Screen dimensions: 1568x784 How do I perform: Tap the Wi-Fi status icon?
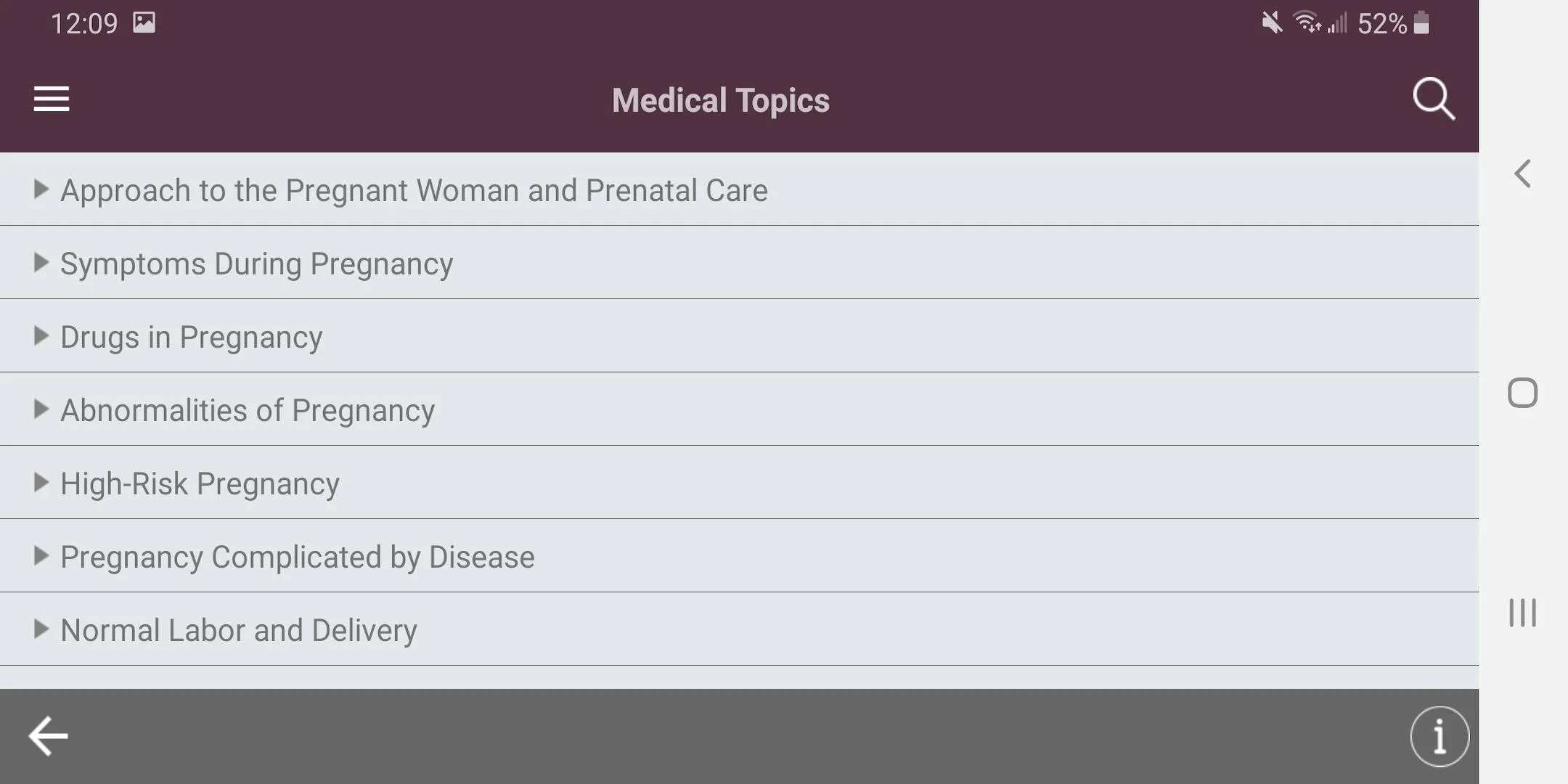[1307, 22]
